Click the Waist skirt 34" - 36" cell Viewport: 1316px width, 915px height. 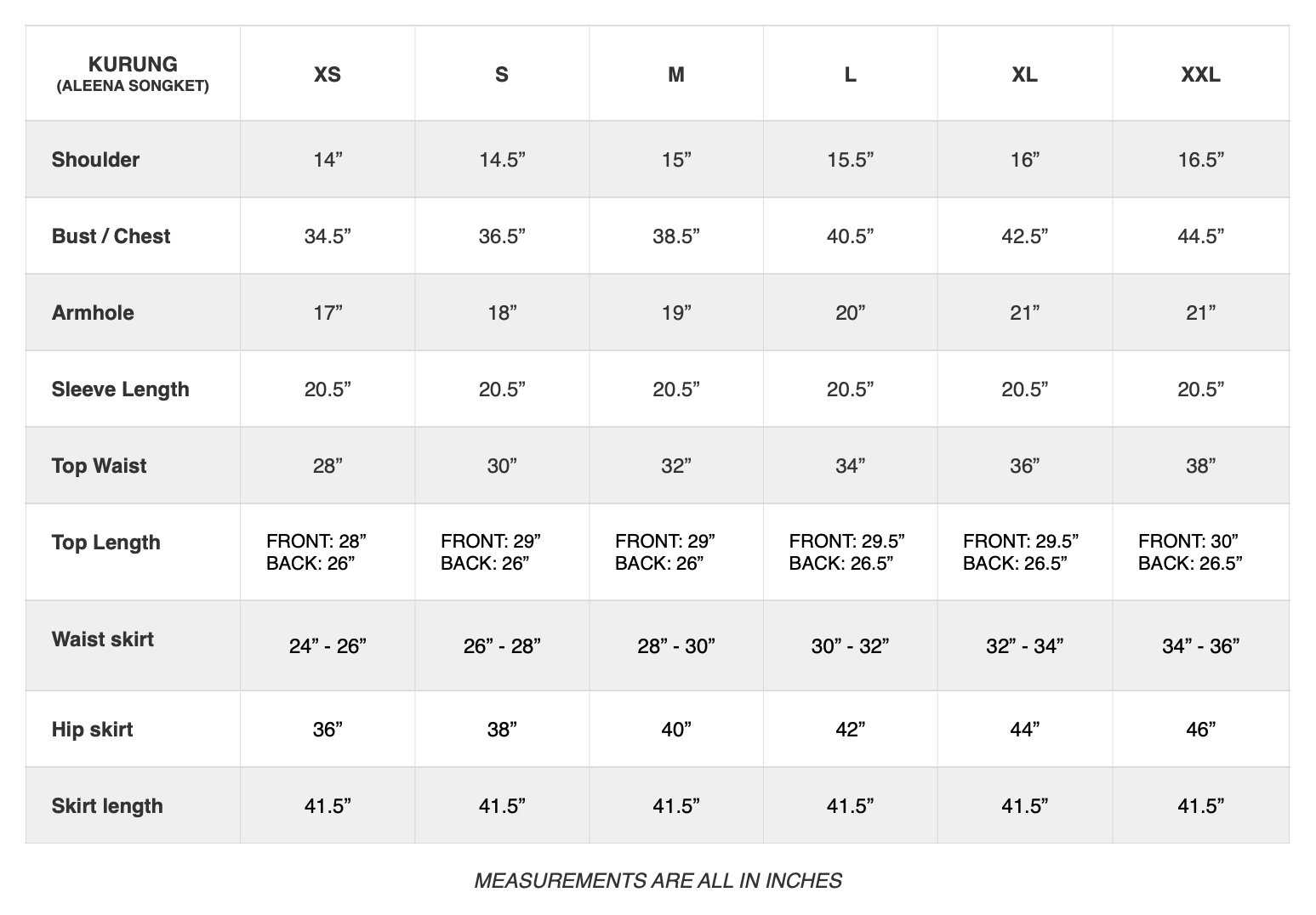click(x=1200, y=646)
